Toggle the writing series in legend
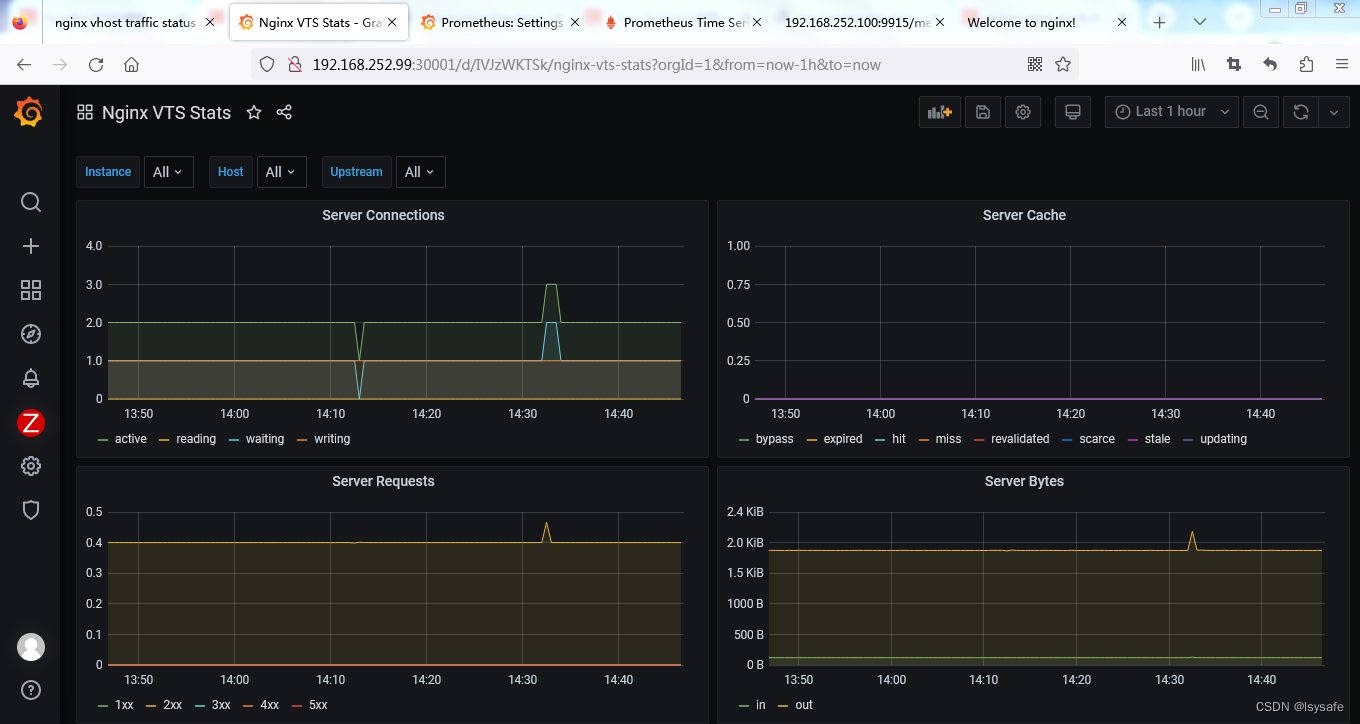 pos(332,439)
